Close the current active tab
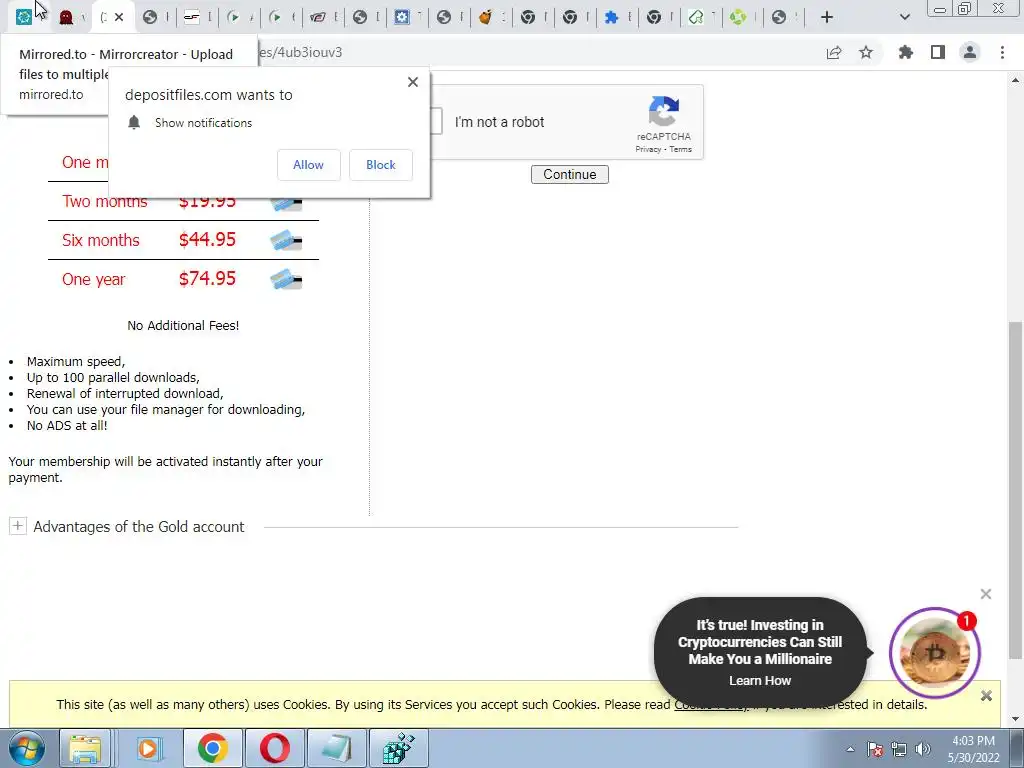The width and height of the screenshot is (1024, 768). pyautogui.click(x=119, y=18)
